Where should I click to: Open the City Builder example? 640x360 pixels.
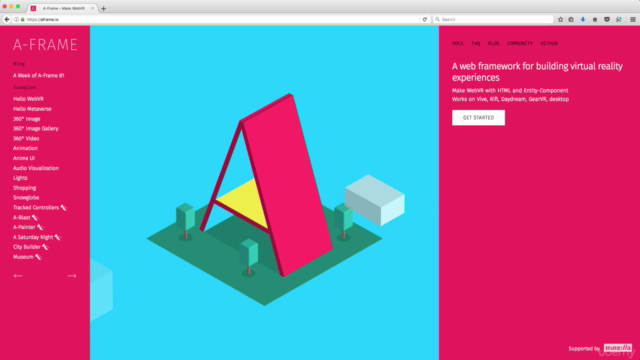click(31, 247)
